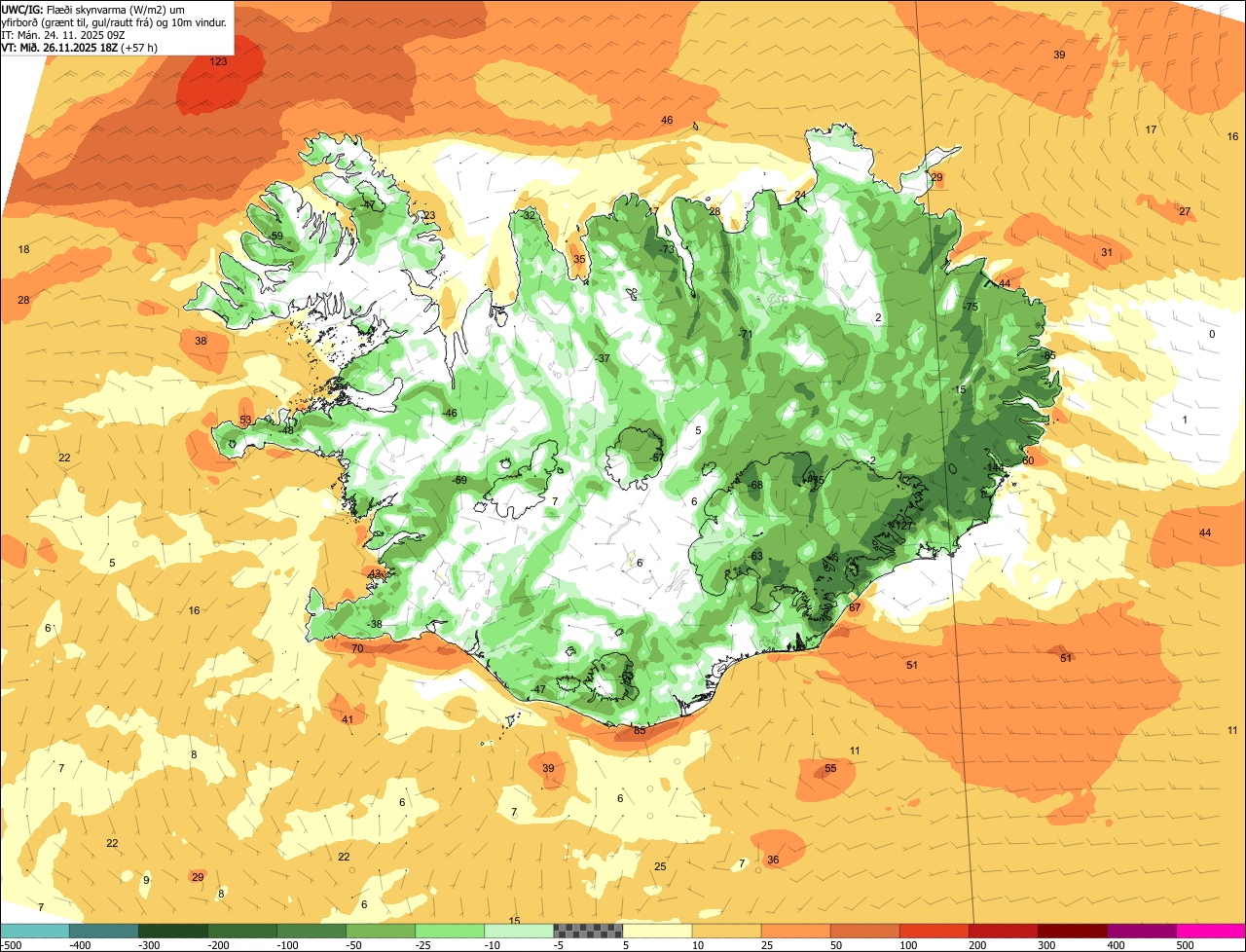Click the '70' value off the southwest coast
The width and height of the screenshot is (1246, 952).
357,648
